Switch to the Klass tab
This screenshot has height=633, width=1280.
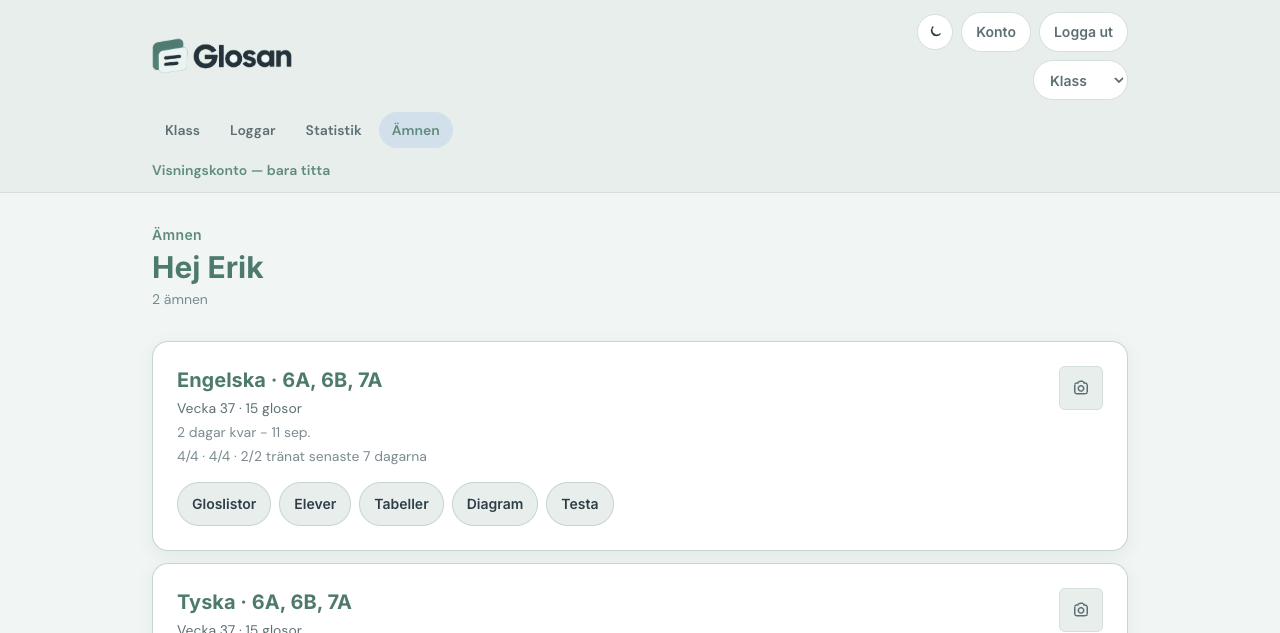tap(182, 130)
